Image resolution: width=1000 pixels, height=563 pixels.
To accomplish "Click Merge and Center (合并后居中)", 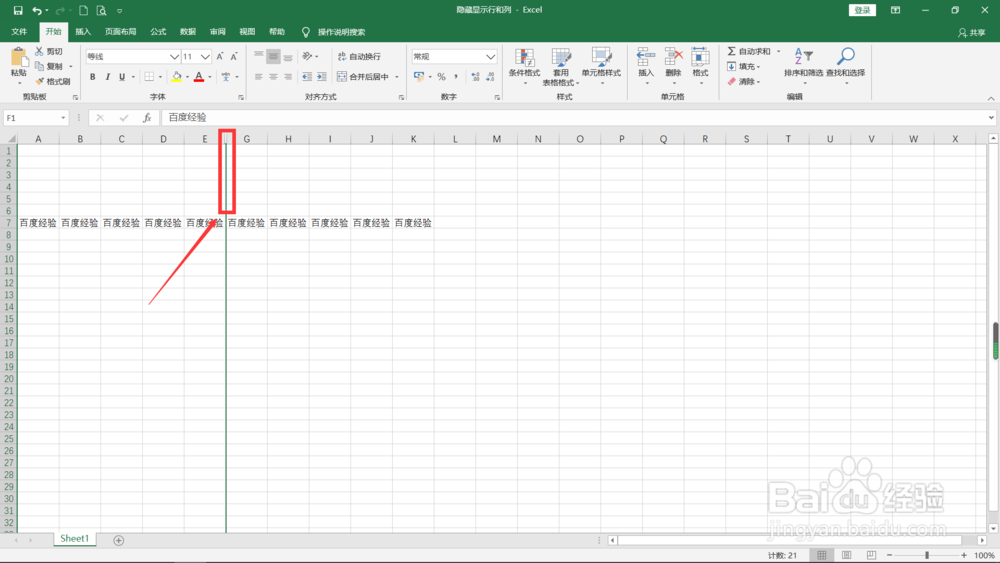I will point(363,77).
